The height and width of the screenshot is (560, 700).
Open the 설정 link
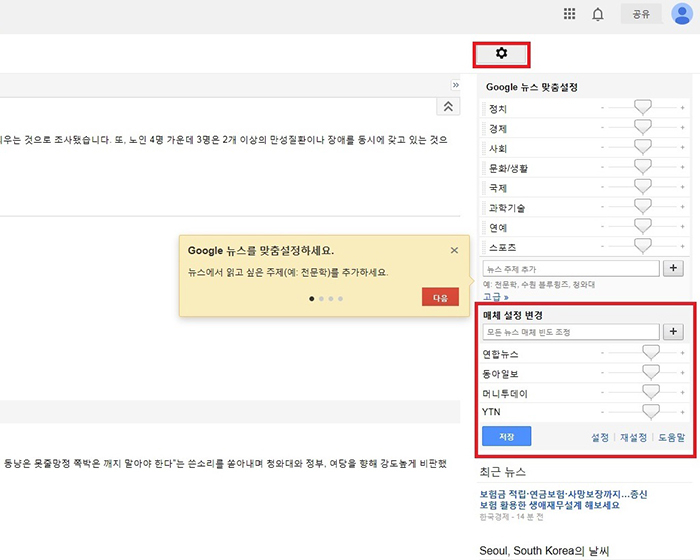[x=600, y=437]
